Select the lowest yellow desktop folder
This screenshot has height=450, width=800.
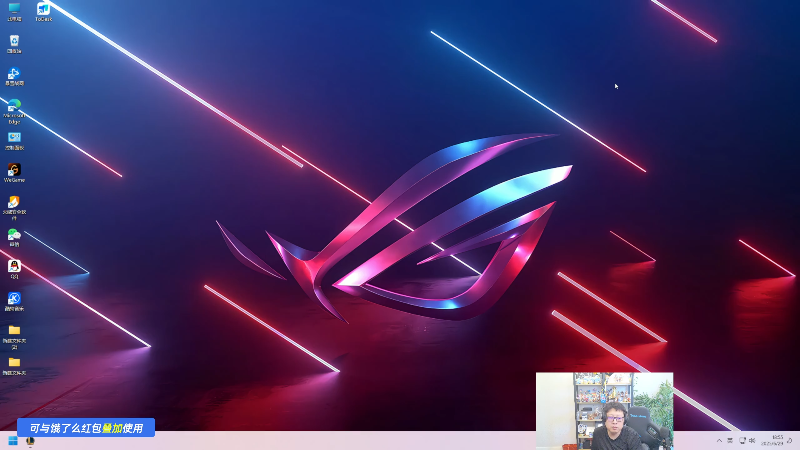[x=14, y=365]
